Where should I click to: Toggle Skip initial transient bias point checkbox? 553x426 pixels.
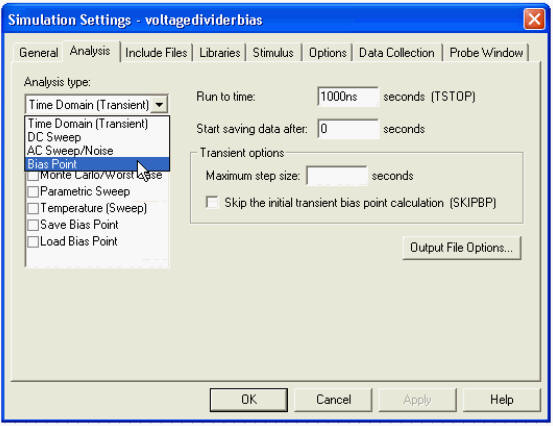[212, 202]
